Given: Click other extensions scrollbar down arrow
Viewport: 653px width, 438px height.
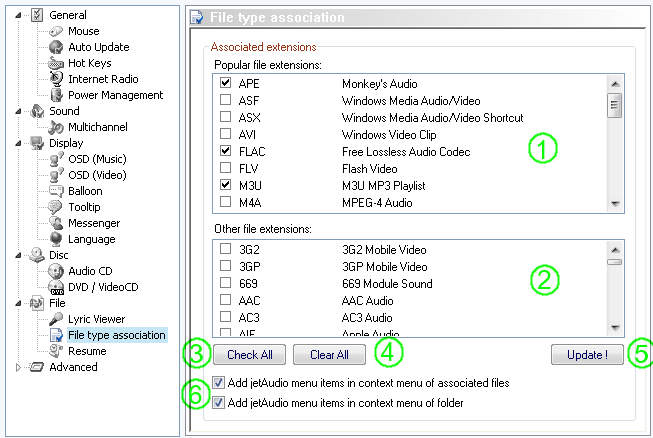Looking at the screenshot, I should pos(615,328).
